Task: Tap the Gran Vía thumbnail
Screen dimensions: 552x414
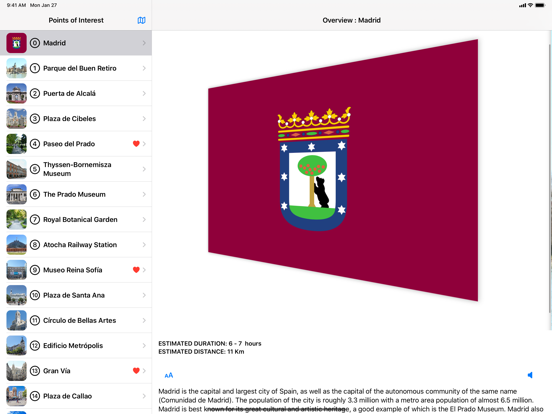Action: coord(16,371)
